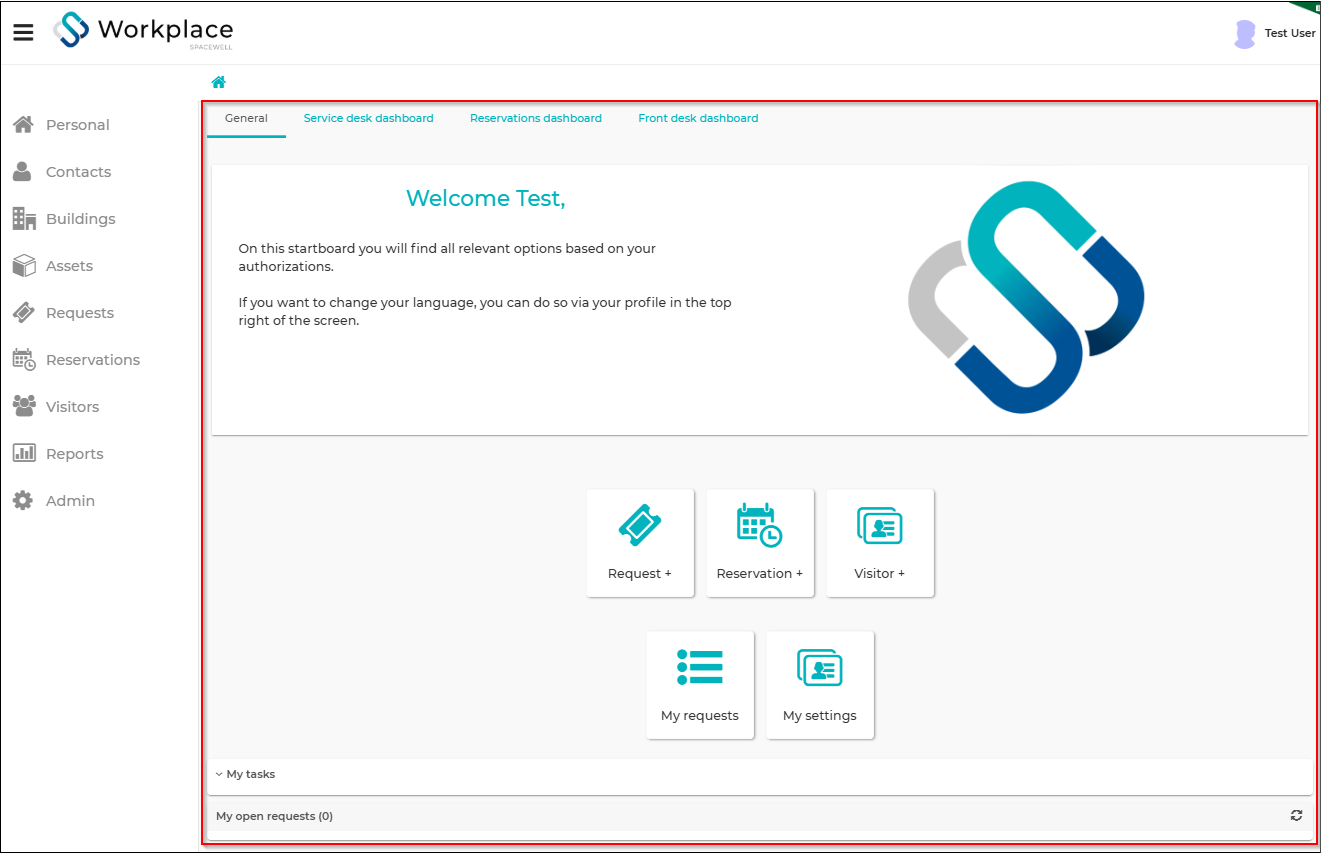The height and width of the screenshot is (854, 1321).
Task: Click the Visitors group icon
Action: click(x=24, y=407)
